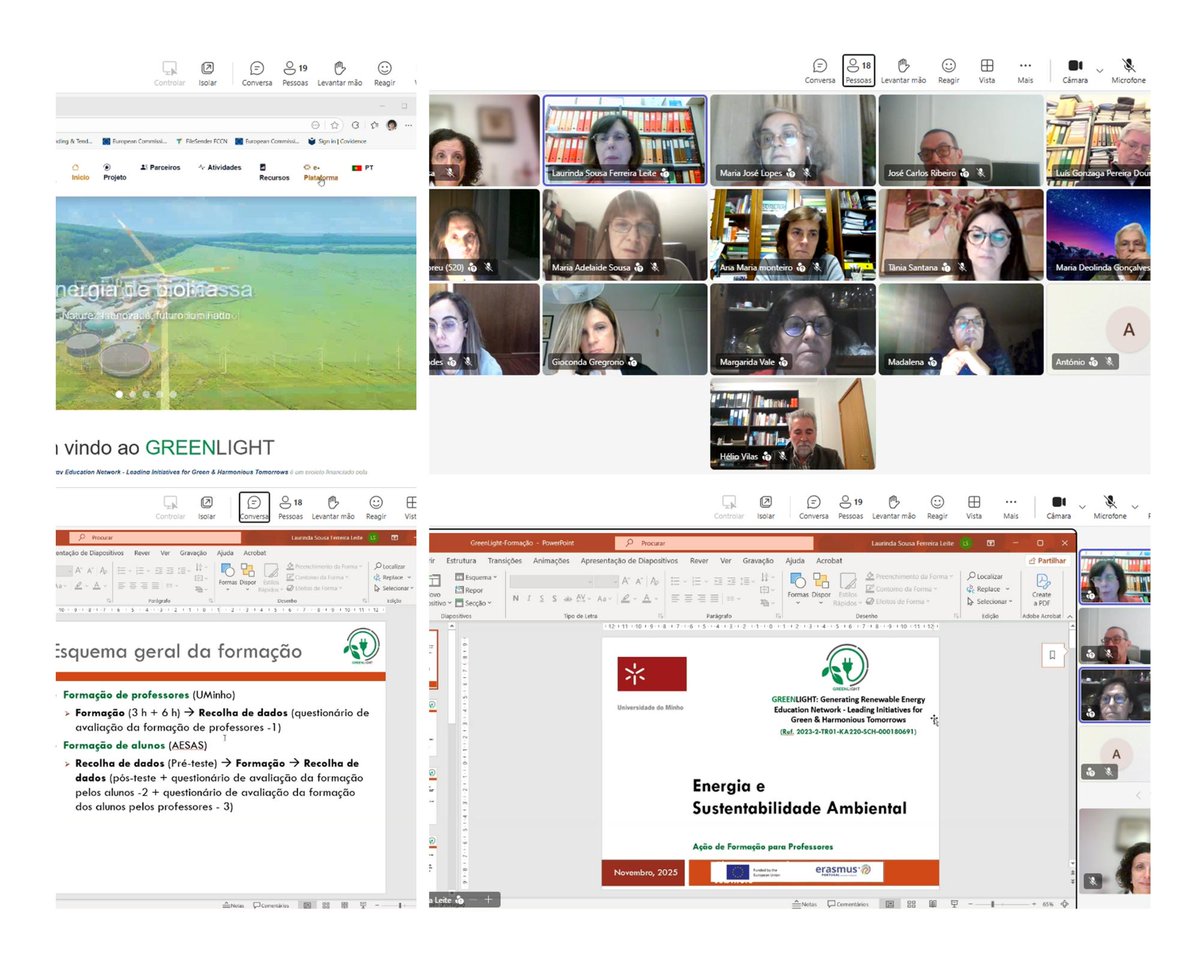
Task: Click Partilhar button in GreenLight-Formação PowerPoint
Action: tap(1047, 561)
